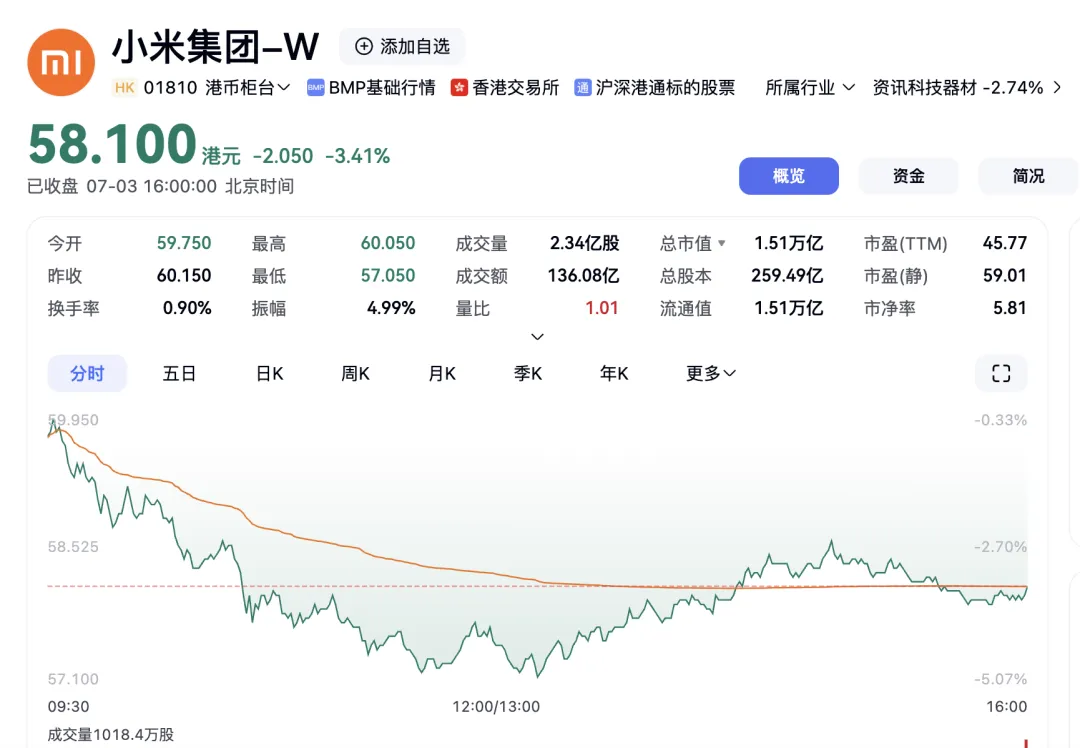
Task: Click the -5.07% chart axis label
Action: pos(1000,679)
